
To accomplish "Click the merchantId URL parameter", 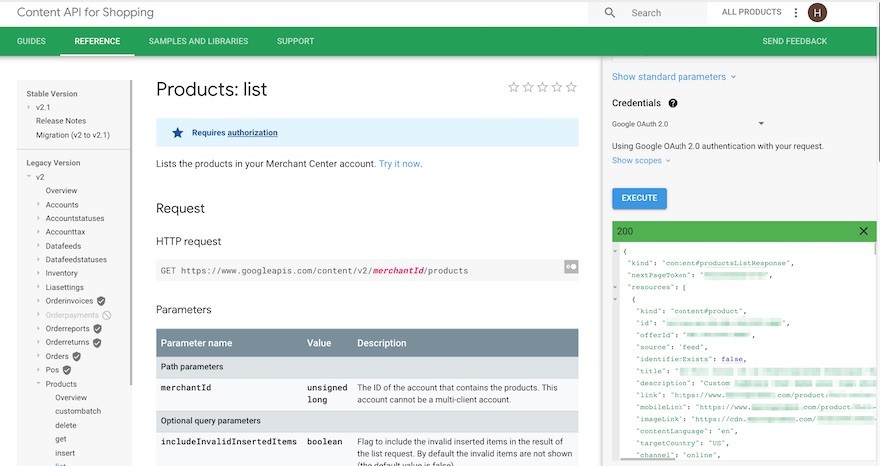I will coord(398,270).
